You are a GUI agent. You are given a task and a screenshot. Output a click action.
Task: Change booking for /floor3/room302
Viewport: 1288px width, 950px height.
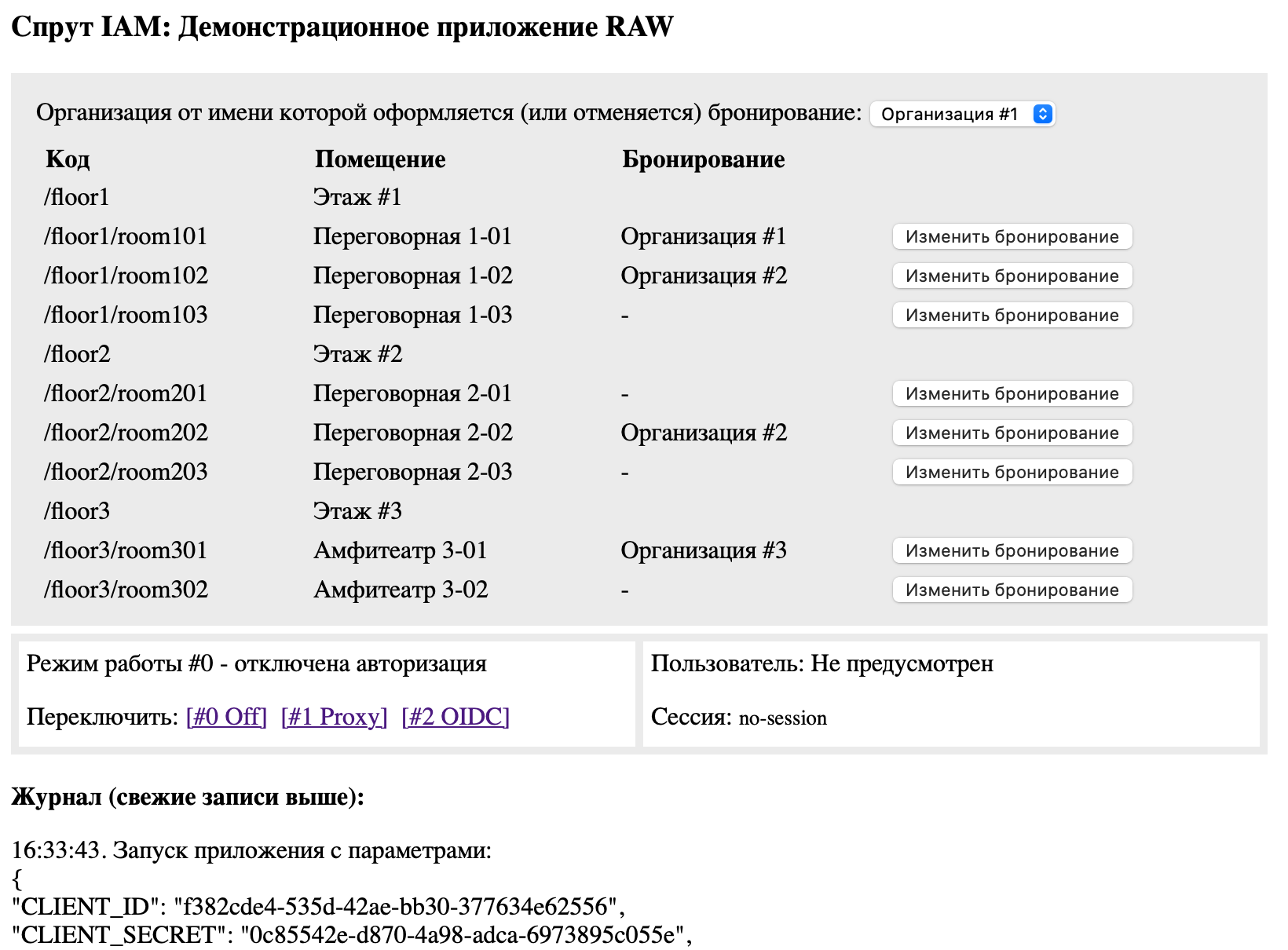pyautogui.click(x=1012, y=590)
